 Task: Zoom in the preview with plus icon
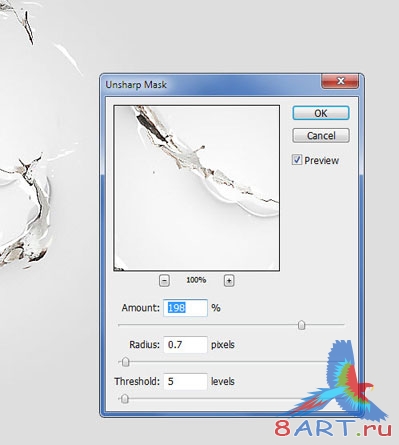click(229, 281)
